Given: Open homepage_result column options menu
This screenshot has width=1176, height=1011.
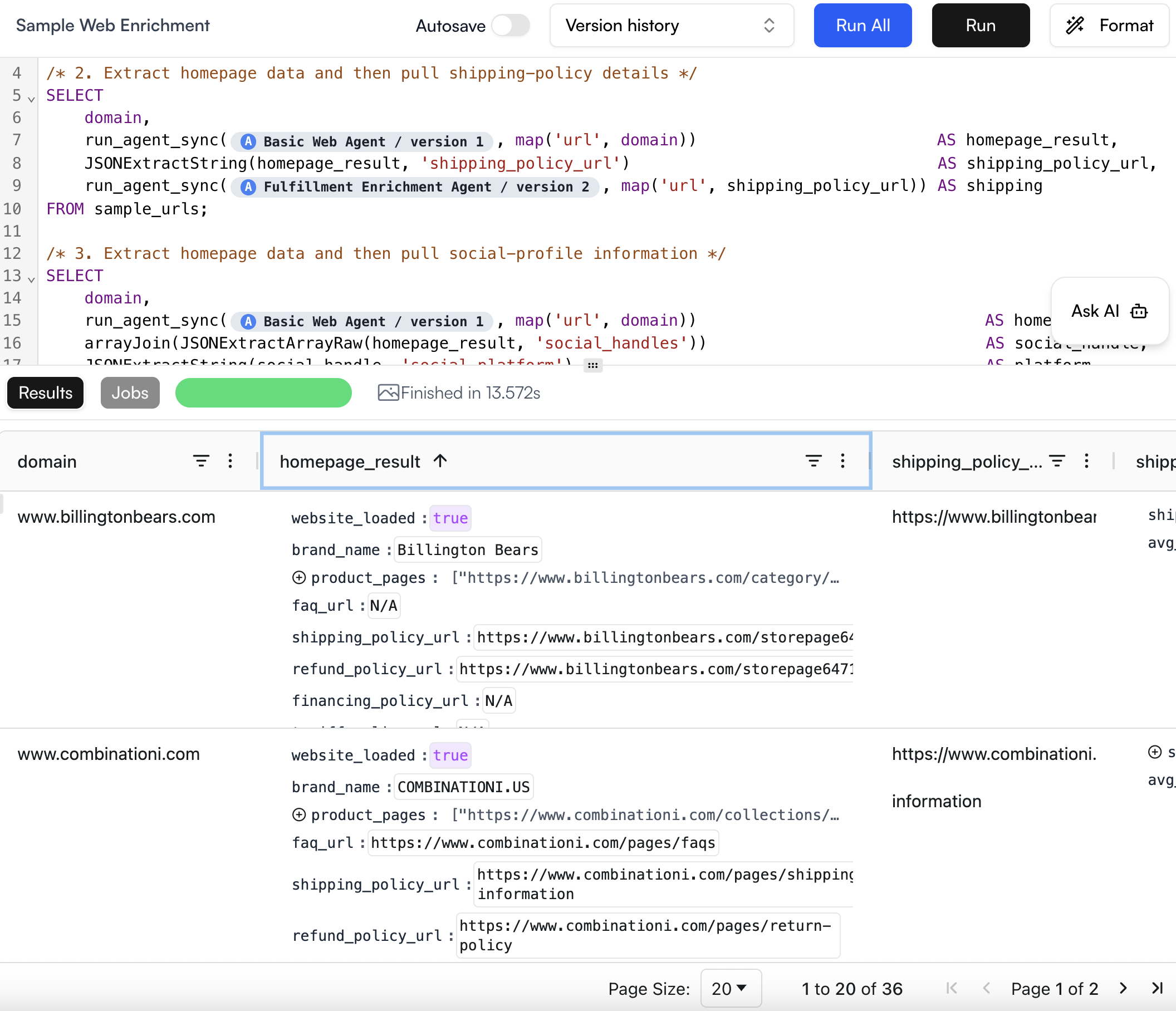Looking at the screenshot, I should 842,460.
